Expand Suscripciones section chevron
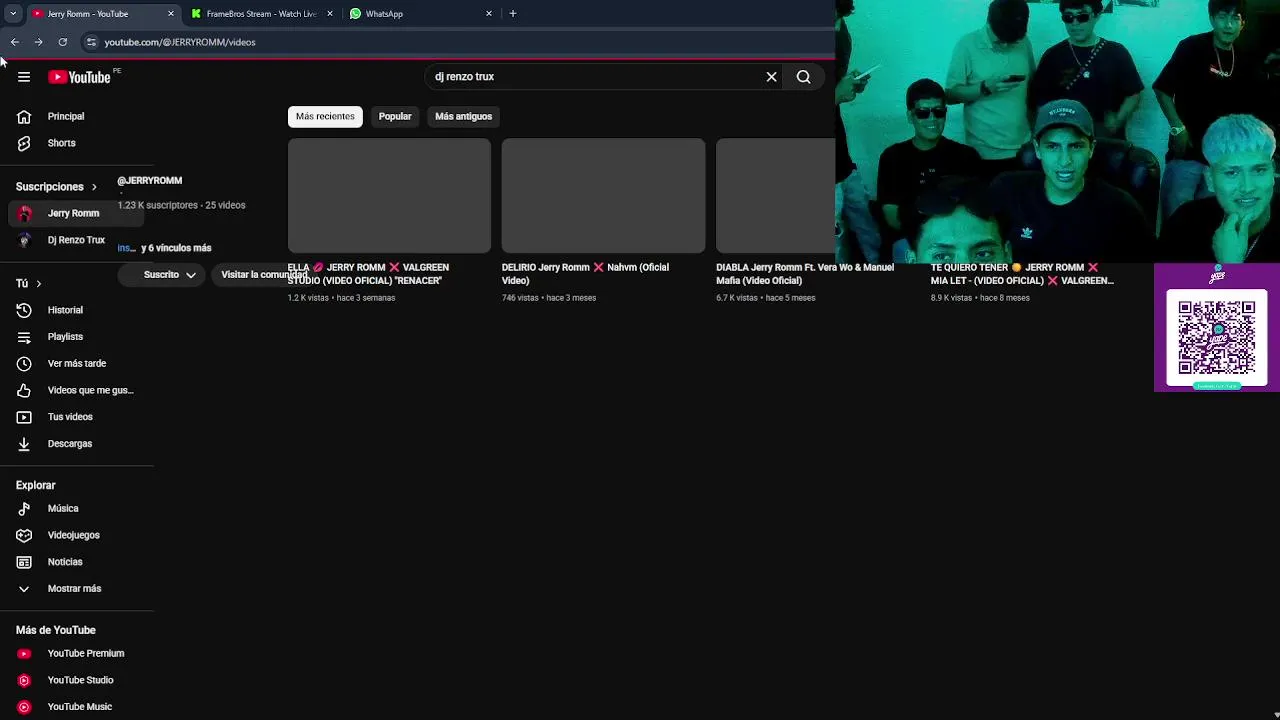This screenshot has height=720, width=1280. tap(94, 187)
